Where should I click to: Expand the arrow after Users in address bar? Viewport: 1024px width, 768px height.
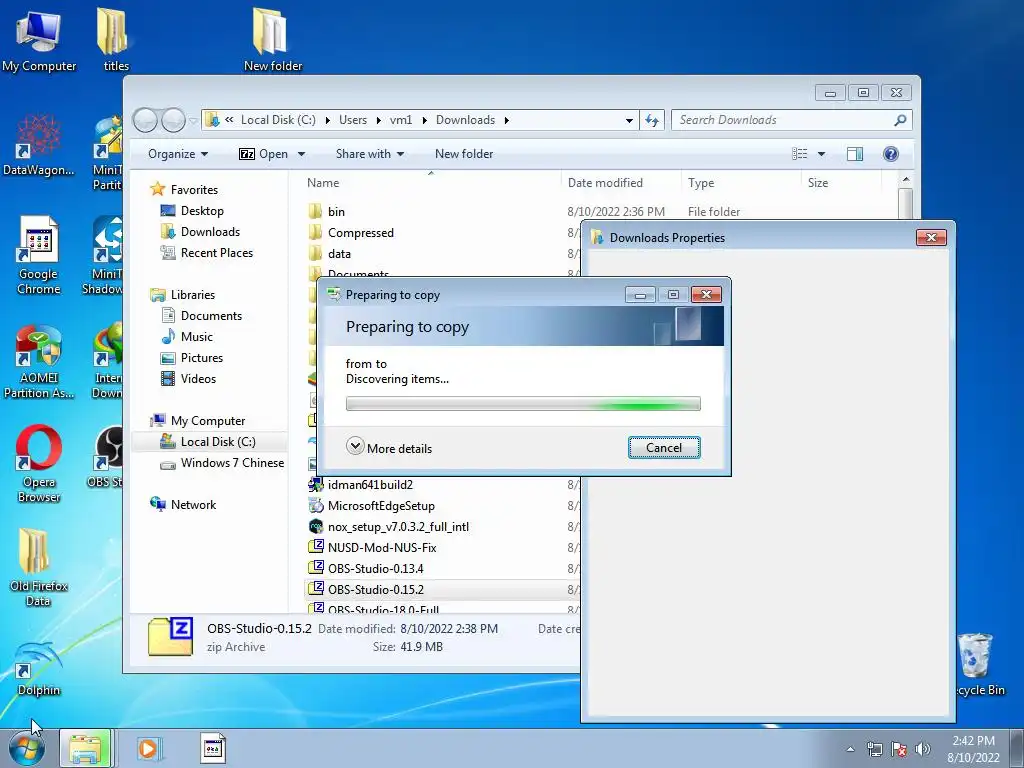point(379,120)
